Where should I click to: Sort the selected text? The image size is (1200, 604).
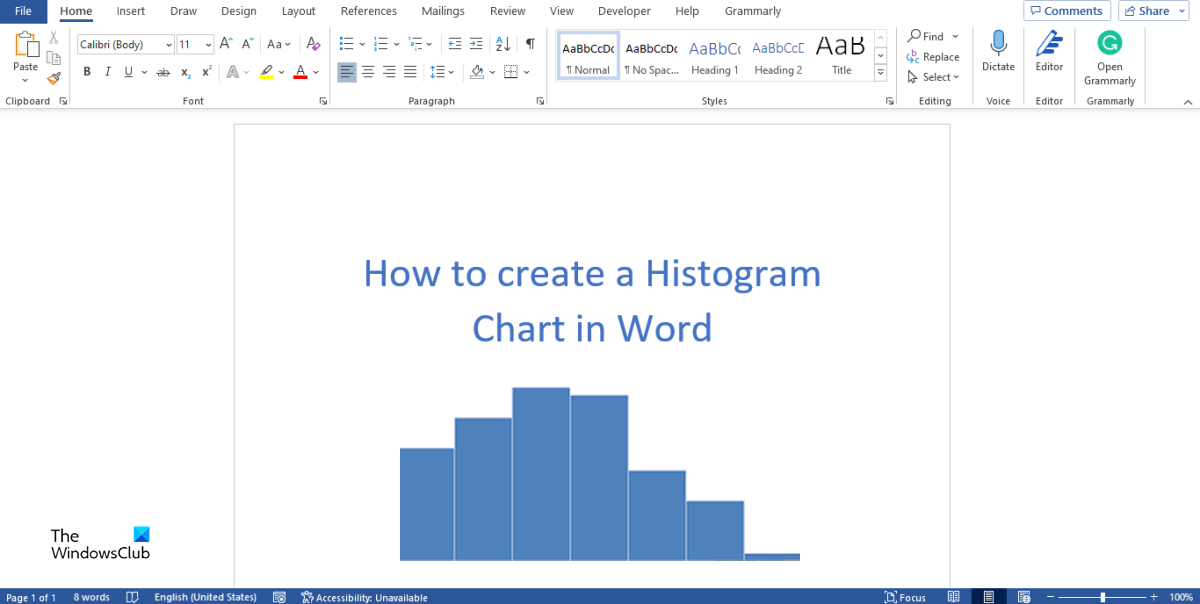502,44
